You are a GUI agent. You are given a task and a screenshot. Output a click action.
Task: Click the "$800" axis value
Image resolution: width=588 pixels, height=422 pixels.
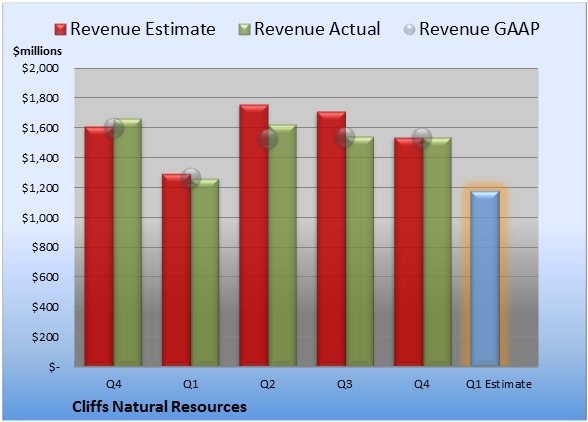[x=45, y=247]
